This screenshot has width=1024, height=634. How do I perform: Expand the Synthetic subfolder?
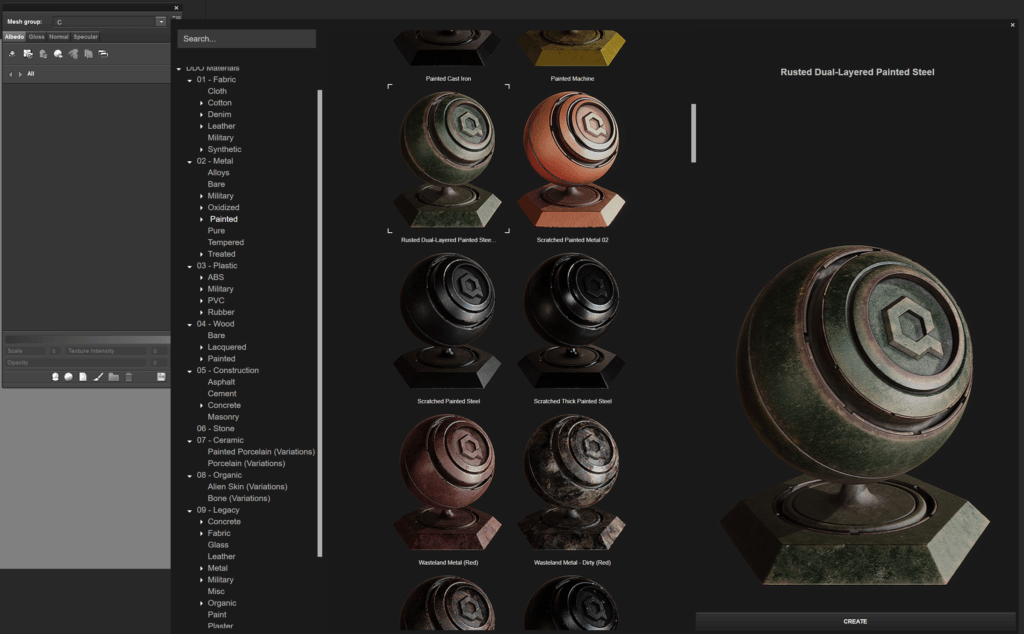(201, 150)
